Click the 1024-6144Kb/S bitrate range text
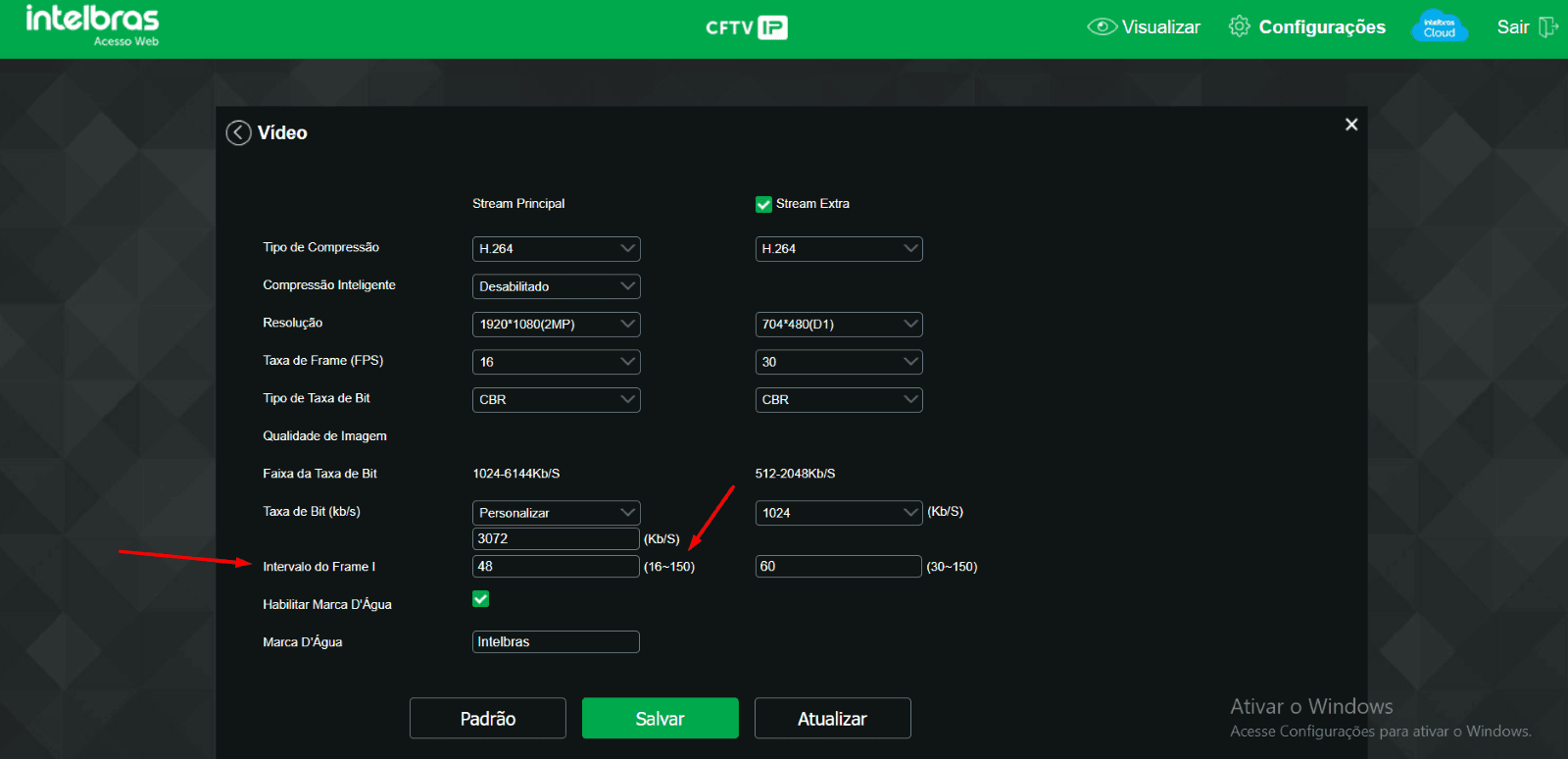The image size is (1568, 759). tap(516, 474)
